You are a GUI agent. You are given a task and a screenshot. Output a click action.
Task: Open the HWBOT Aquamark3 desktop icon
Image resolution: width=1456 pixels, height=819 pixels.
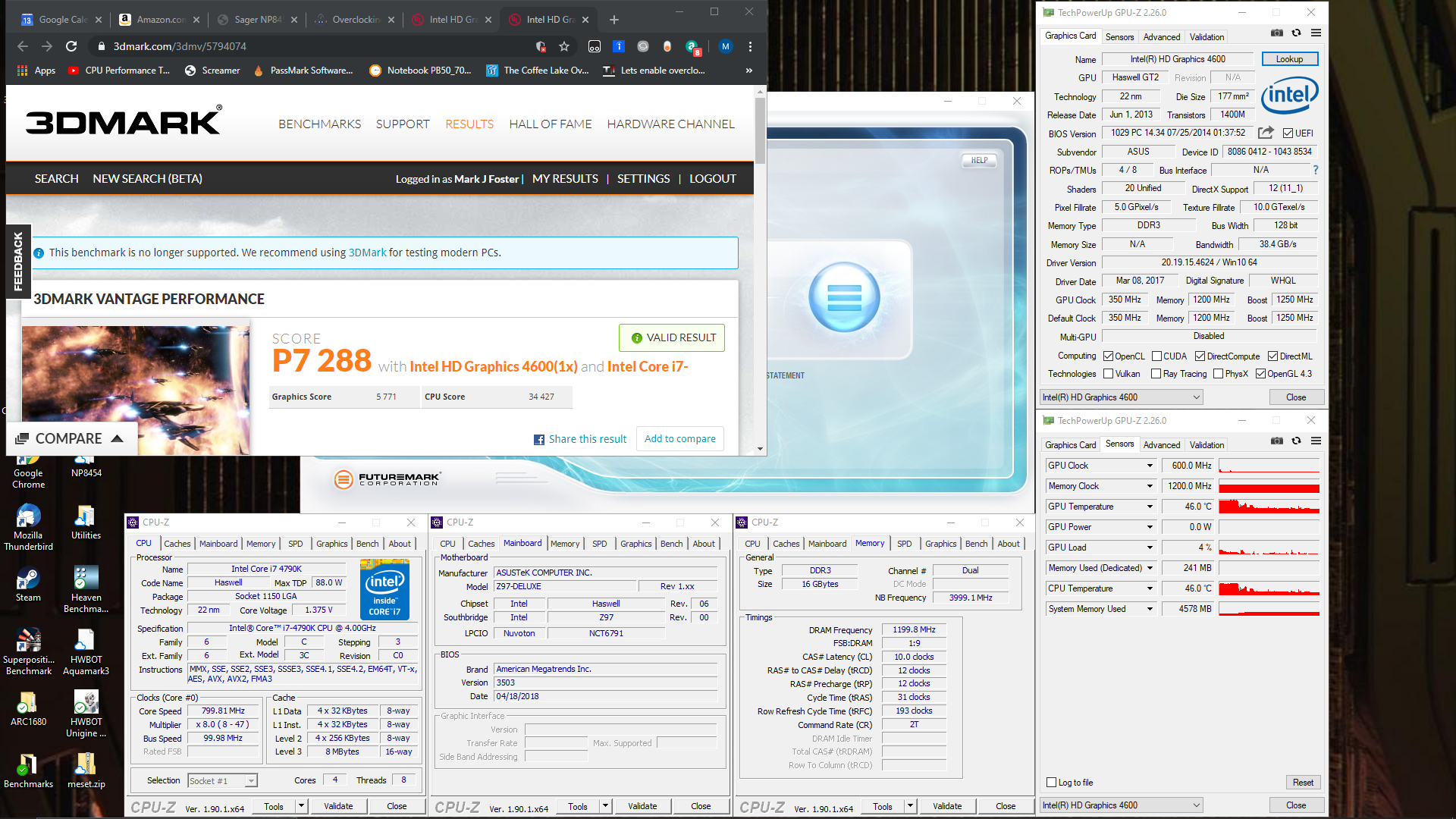click(86, 652)
